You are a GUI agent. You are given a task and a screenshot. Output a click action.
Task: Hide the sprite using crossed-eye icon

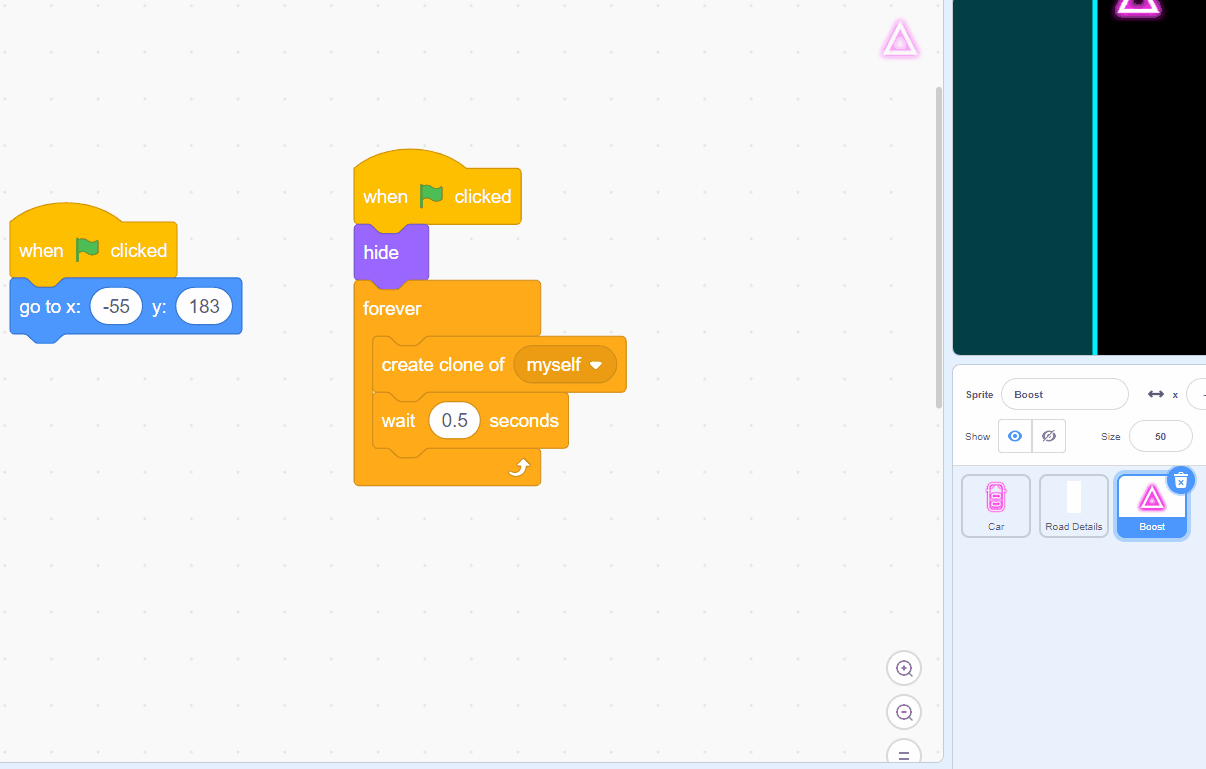click(x=1049, y=436)
